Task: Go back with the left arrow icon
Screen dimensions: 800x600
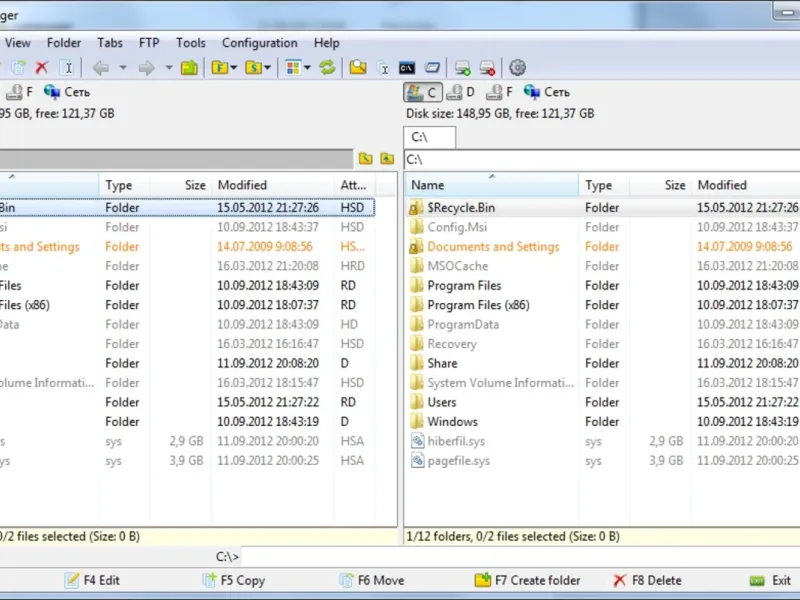Action: pyautogui.click(x=101, y=67)
